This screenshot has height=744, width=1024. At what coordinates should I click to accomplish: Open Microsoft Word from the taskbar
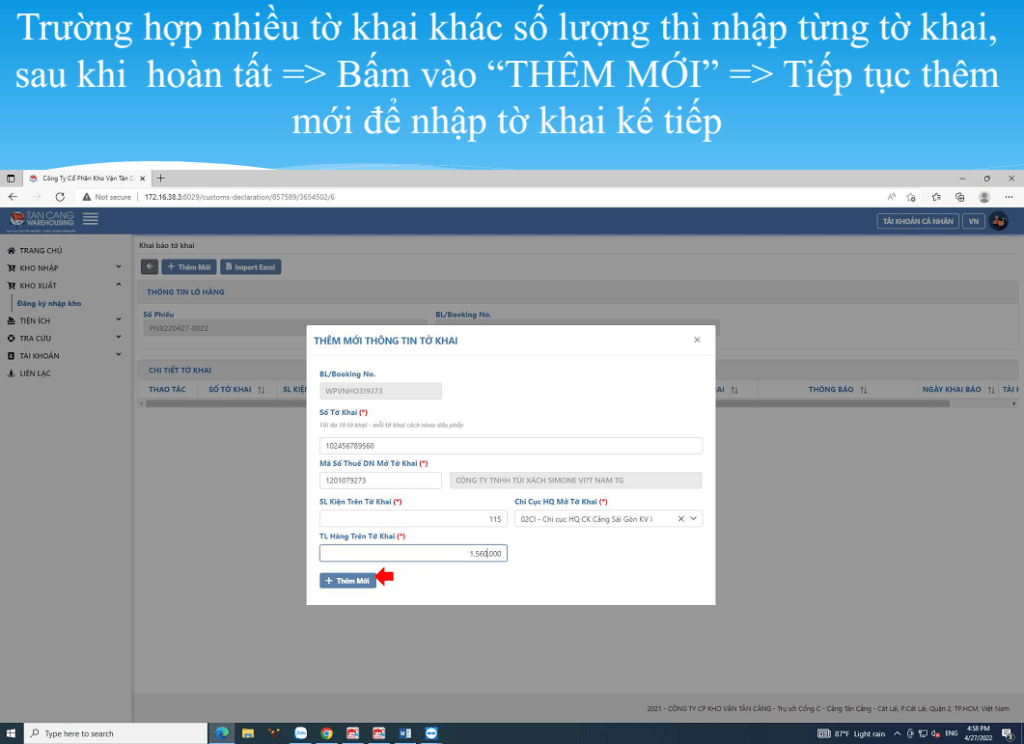point(404,733)
